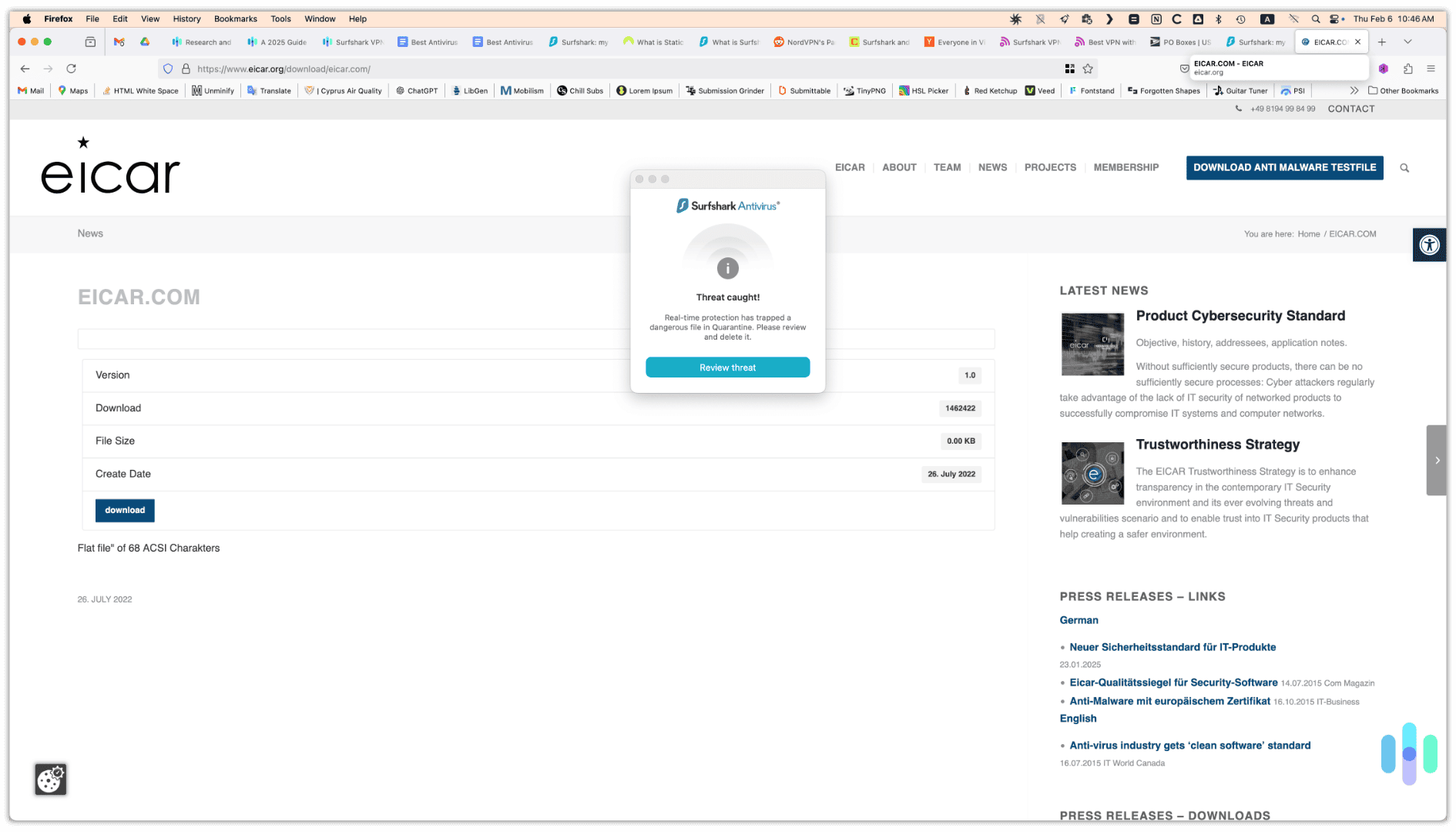Expand the right side slide-out arrow
1456x832 pixels.
click(1437, 460)
